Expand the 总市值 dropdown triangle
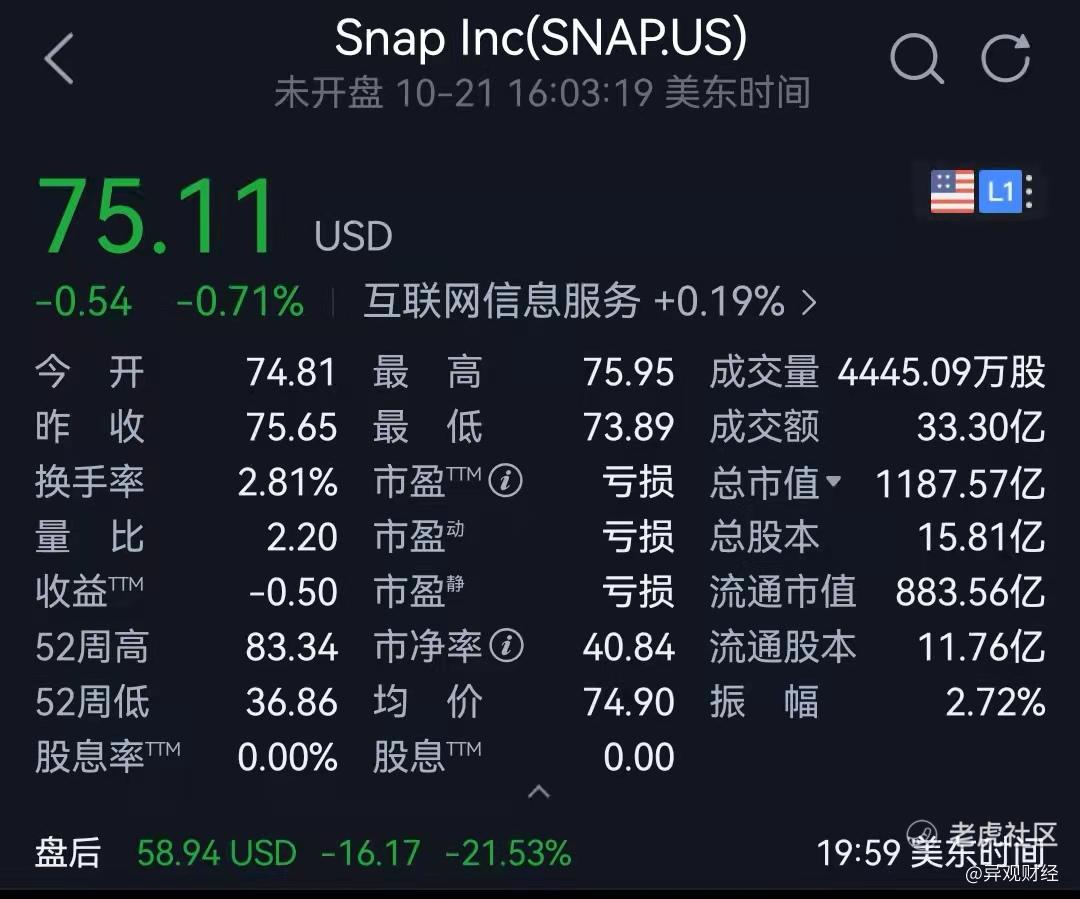This screenshot has height=899, width=1080. pos(833,480)
